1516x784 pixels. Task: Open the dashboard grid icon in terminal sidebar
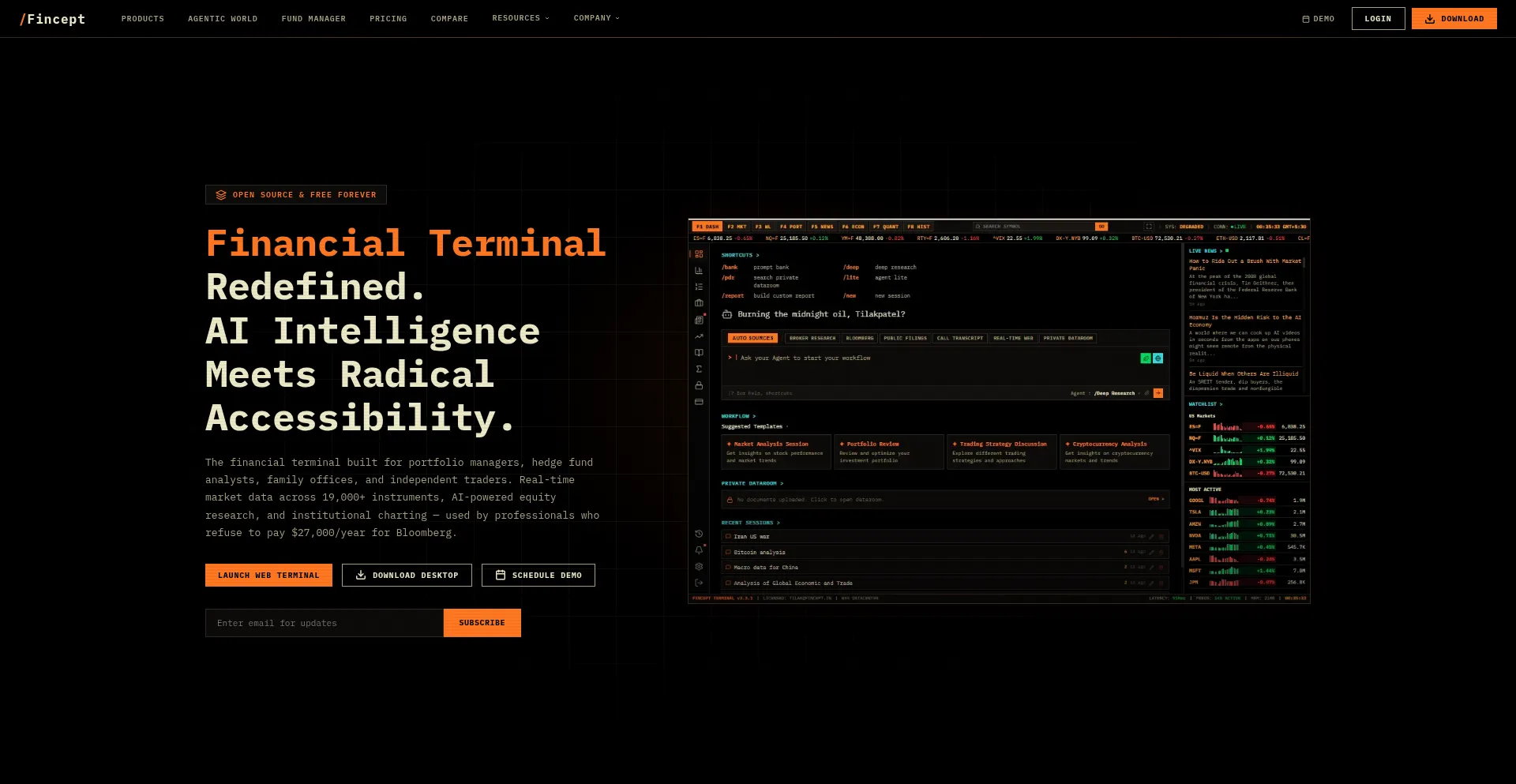click(x=699, y=254)
